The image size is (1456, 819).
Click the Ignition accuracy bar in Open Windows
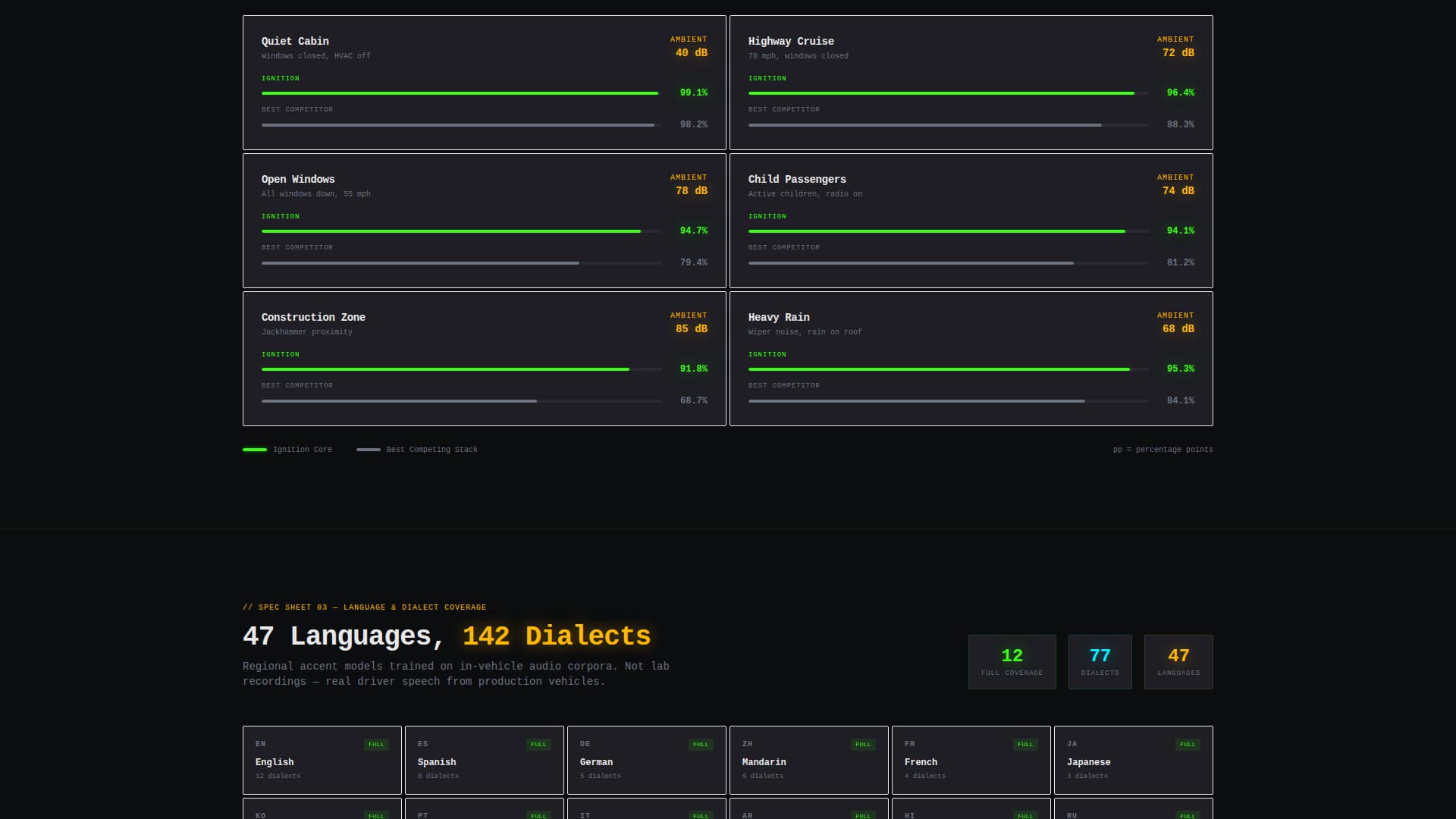tap(461, 231)
